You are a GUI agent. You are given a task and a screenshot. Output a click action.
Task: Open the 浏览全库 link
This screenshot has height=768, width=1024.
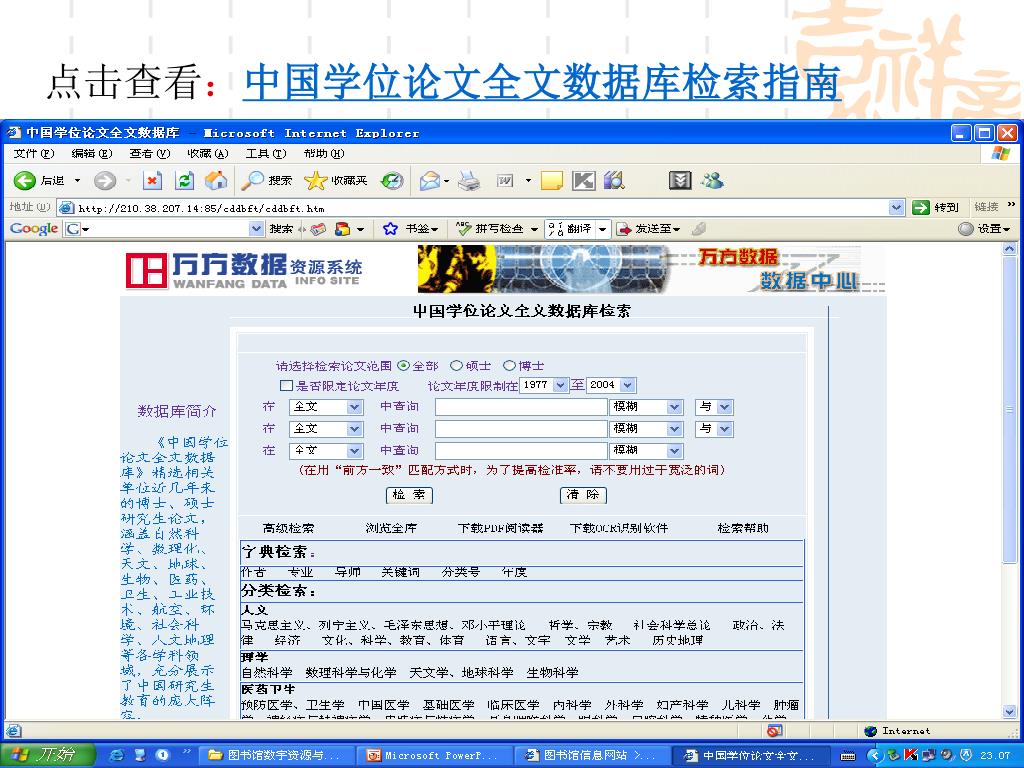391,528
